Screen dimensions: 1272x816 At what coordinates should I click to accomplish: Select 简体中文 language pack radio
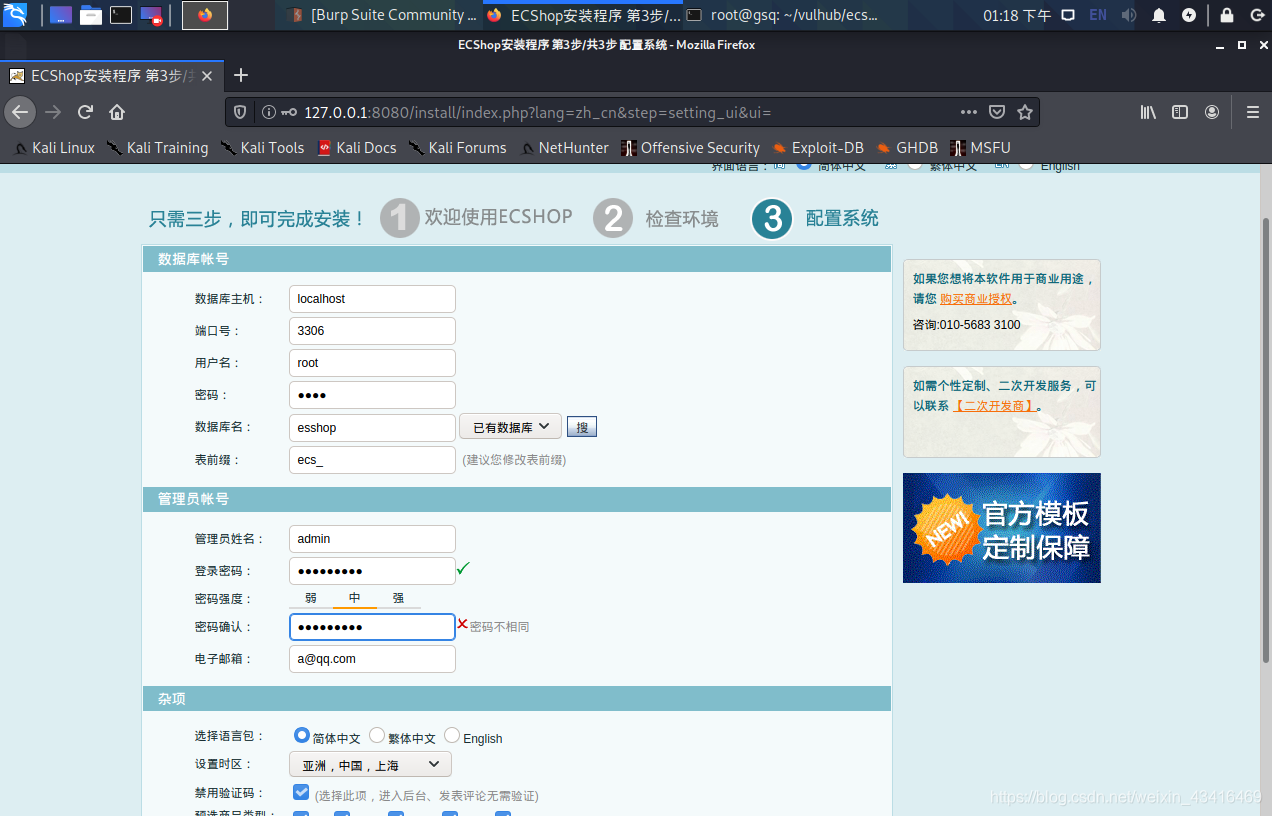click(302, 735)
